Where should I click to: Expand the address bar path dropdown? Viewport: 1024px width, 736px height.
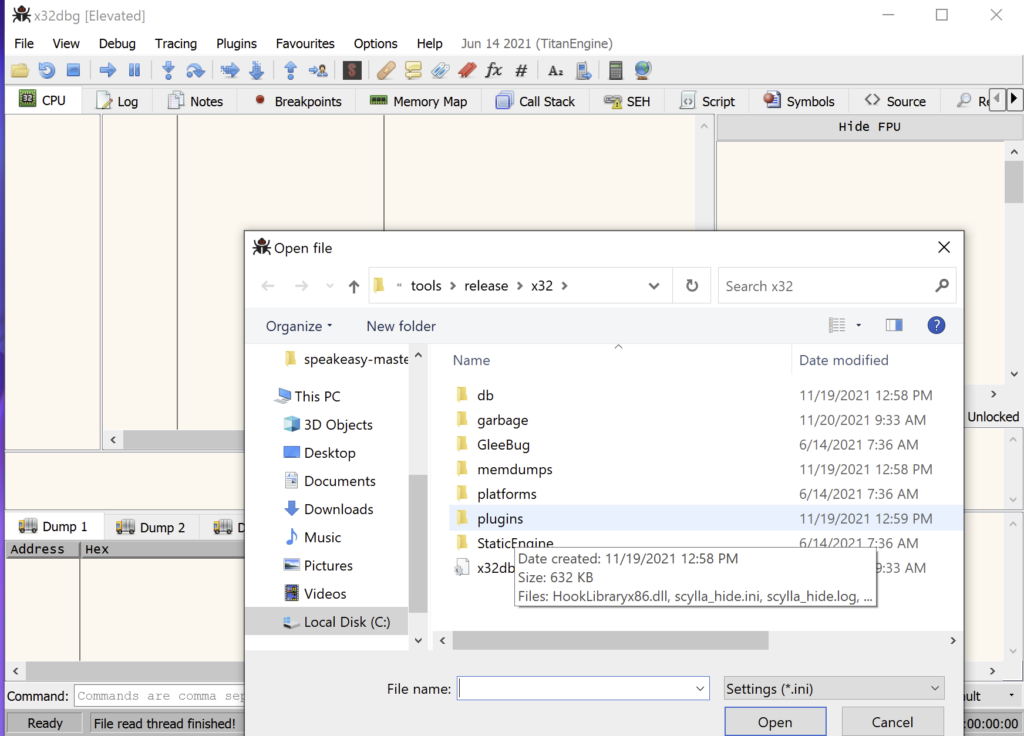tap(654, 286)
